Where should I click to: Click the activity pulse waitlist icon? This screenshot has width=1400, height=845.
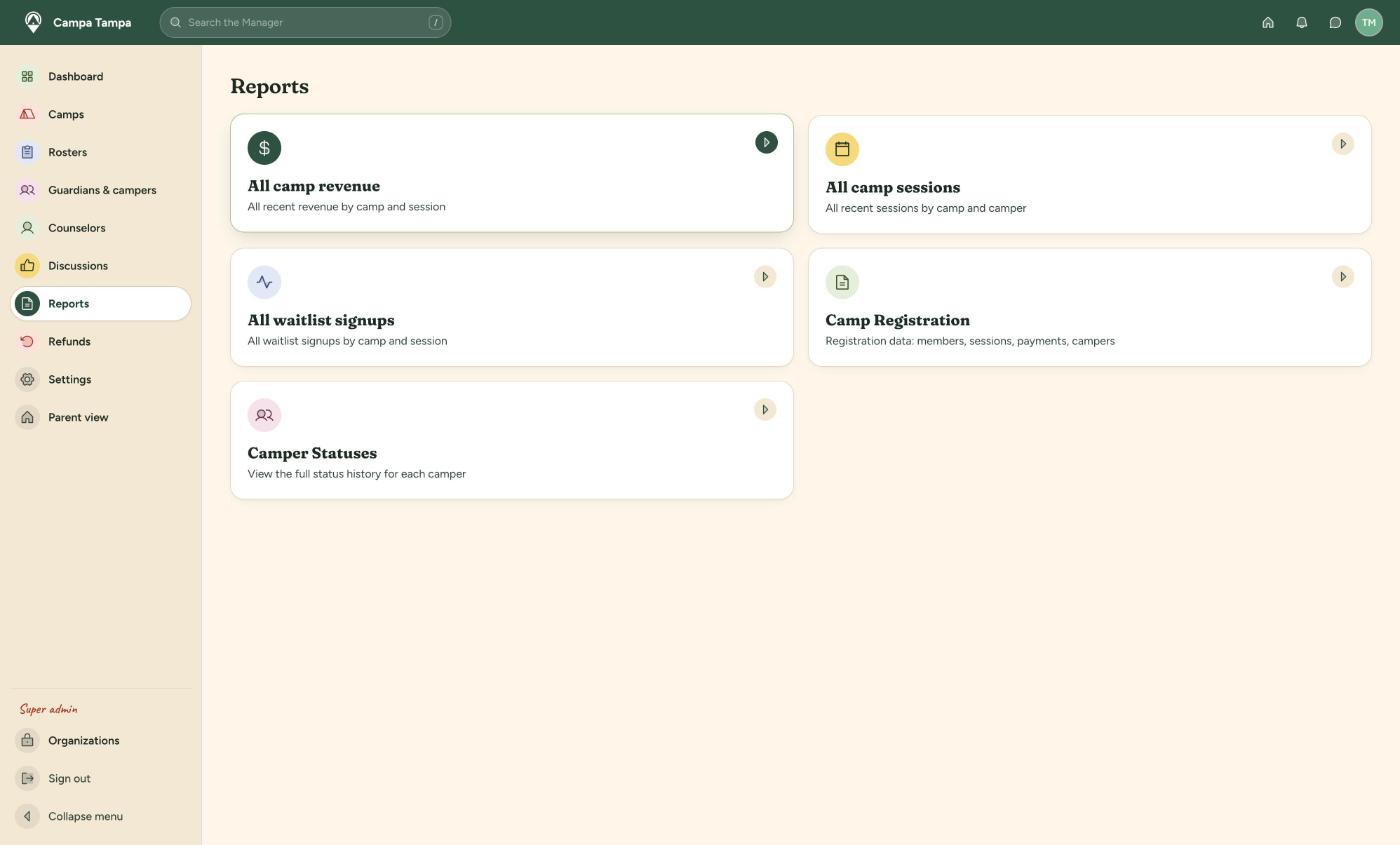pos(264,282)
